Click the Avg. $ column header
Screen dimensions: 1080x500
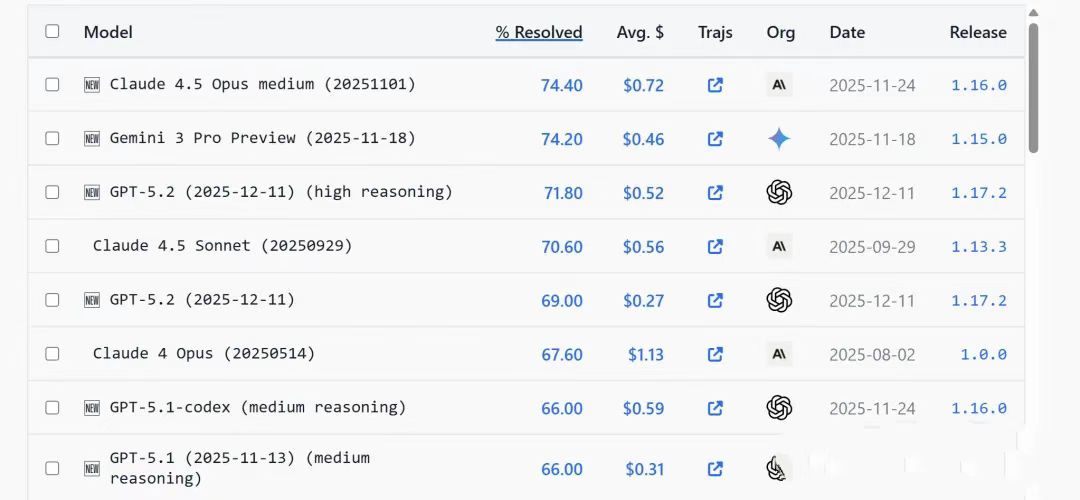click(x=640, y=32)
